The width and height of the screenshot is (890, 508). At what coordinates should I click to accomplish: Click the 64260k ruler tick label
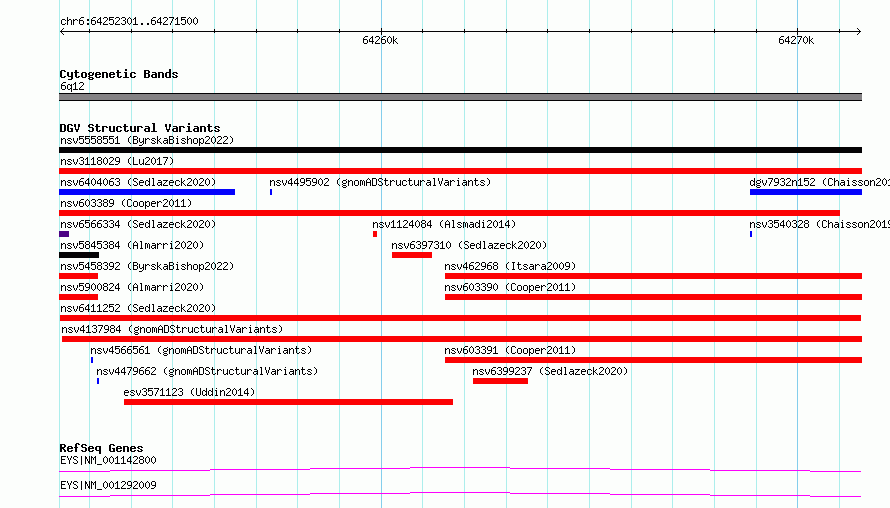coord(380,40)
